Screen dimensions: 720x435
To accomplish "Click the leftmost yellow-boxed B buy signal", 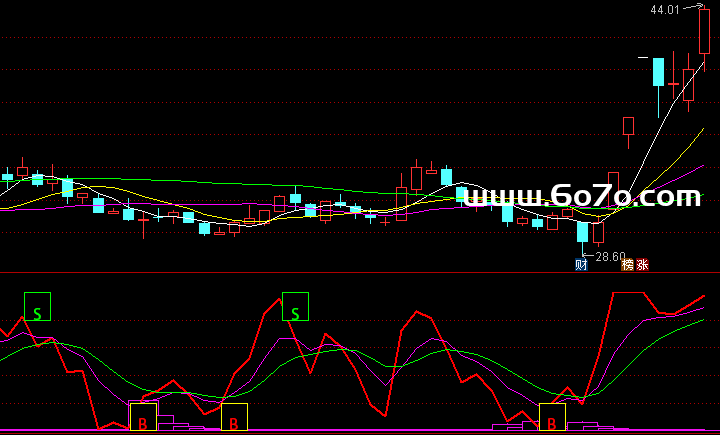I will tap(143, 418).
